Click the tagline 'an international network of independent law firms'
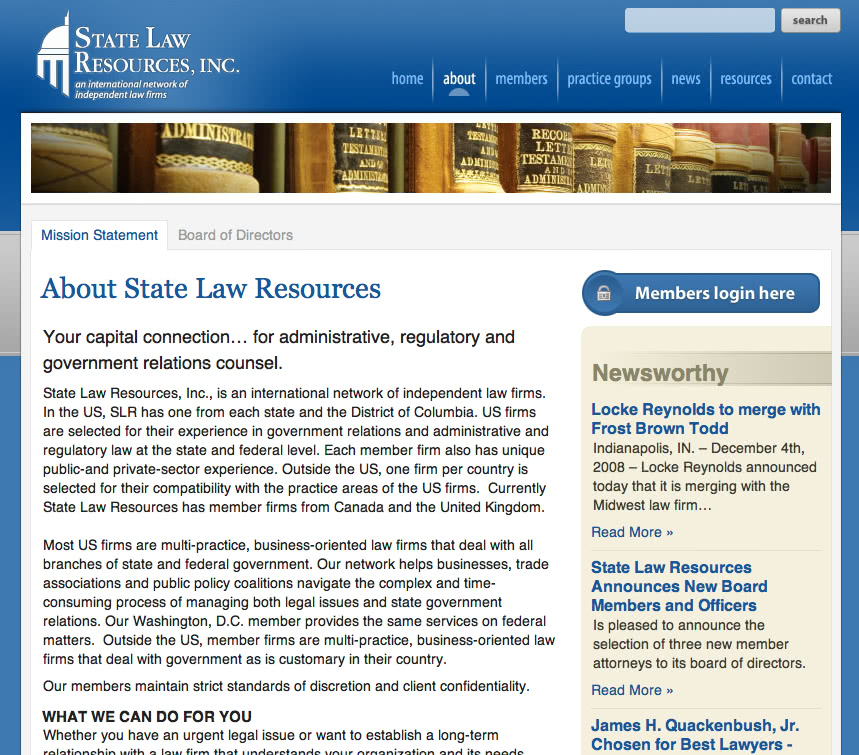The image size is (859, 755). (131, 89)
